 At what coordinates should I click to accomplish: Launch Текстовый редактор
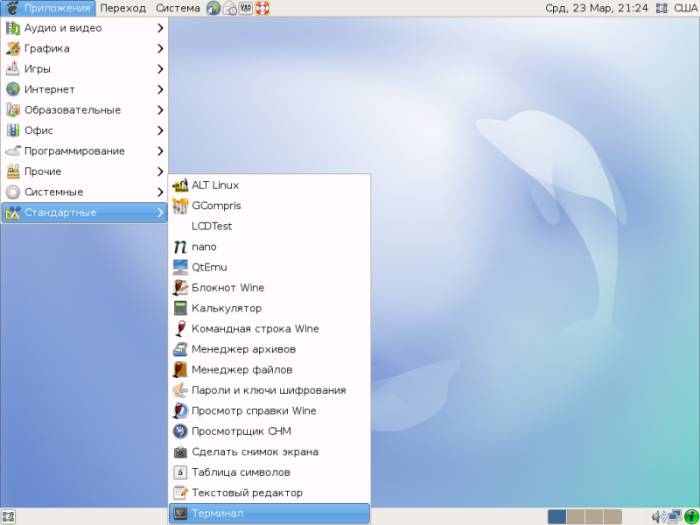(x=269, y=493)
